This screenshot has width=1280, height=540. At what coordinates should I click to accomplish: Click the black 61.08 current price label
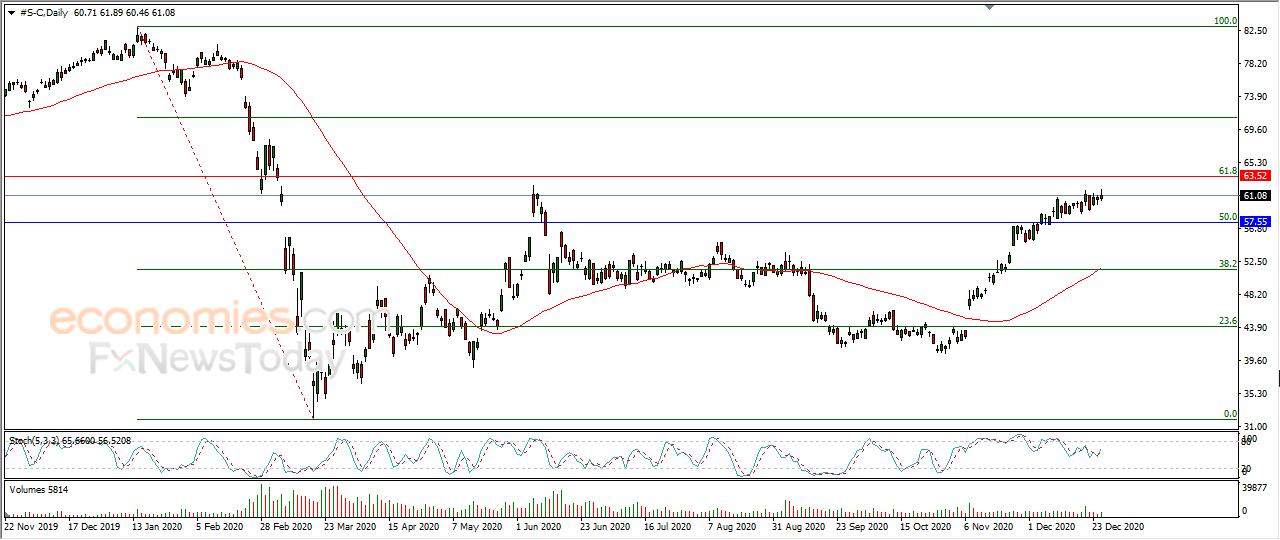[x=1255, y=196]
